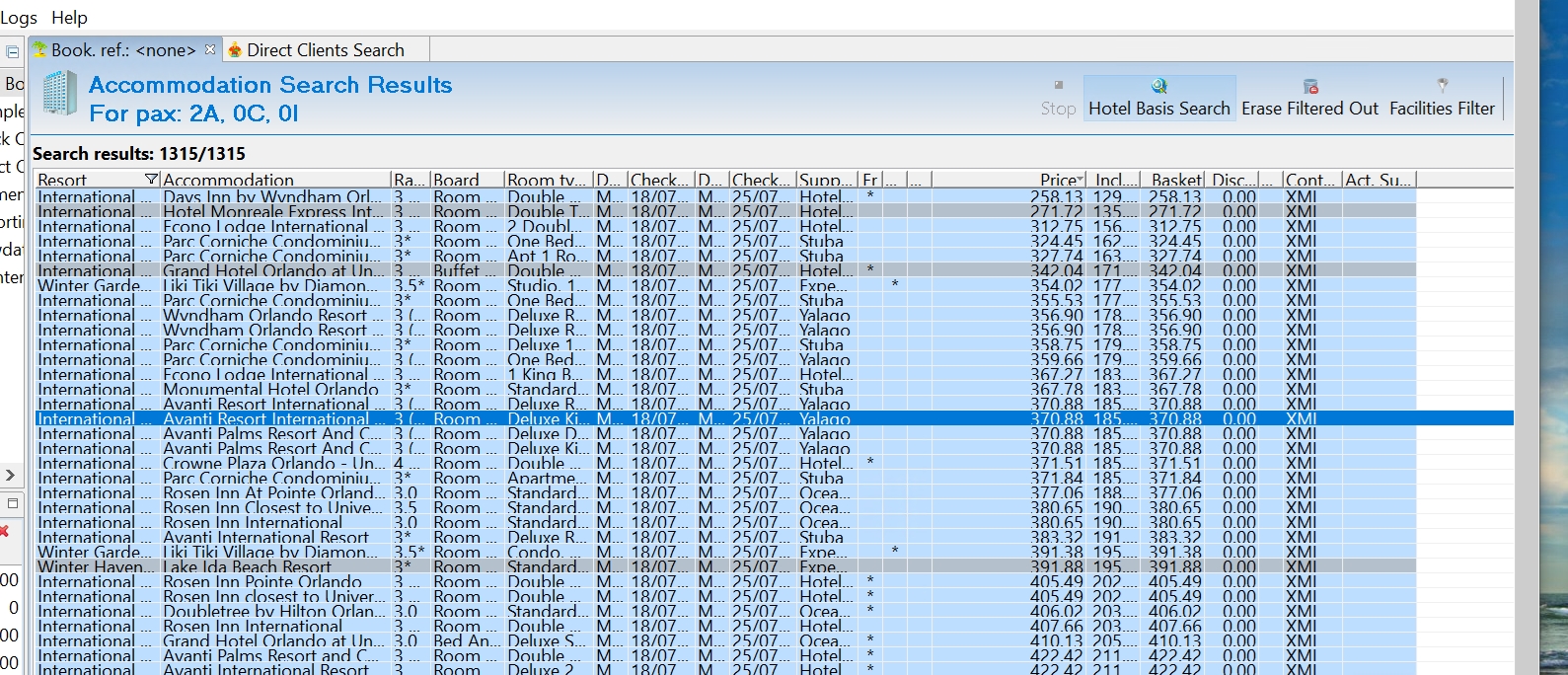
Task: Sort by the Accommodation column header
Action: pos(274,180)
